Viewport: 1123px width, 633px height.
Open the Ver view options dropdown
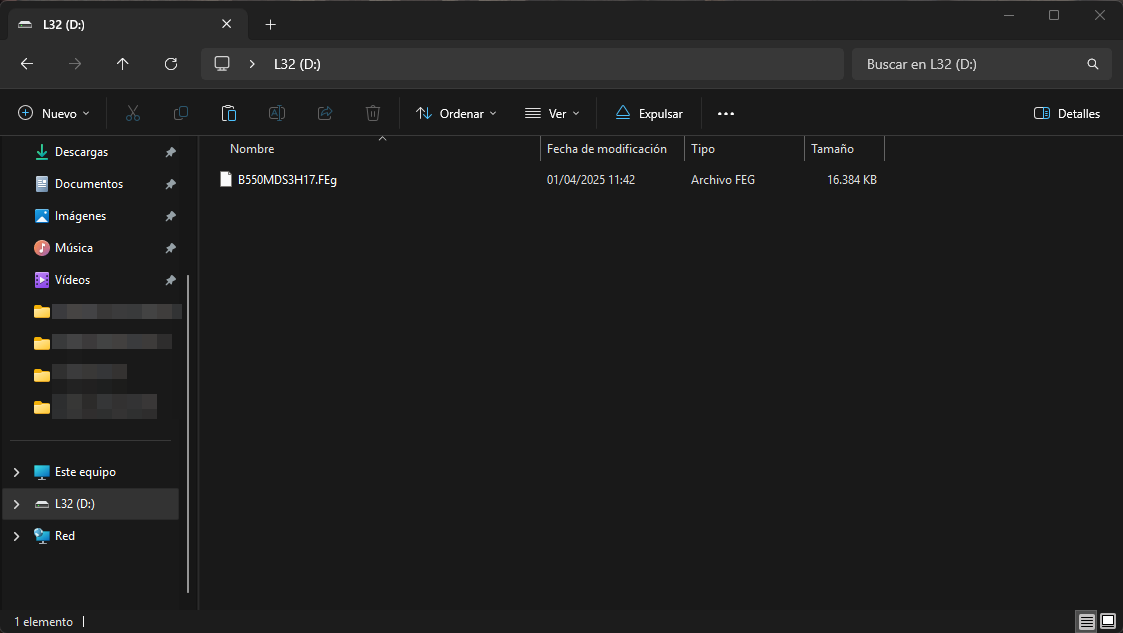552,114
